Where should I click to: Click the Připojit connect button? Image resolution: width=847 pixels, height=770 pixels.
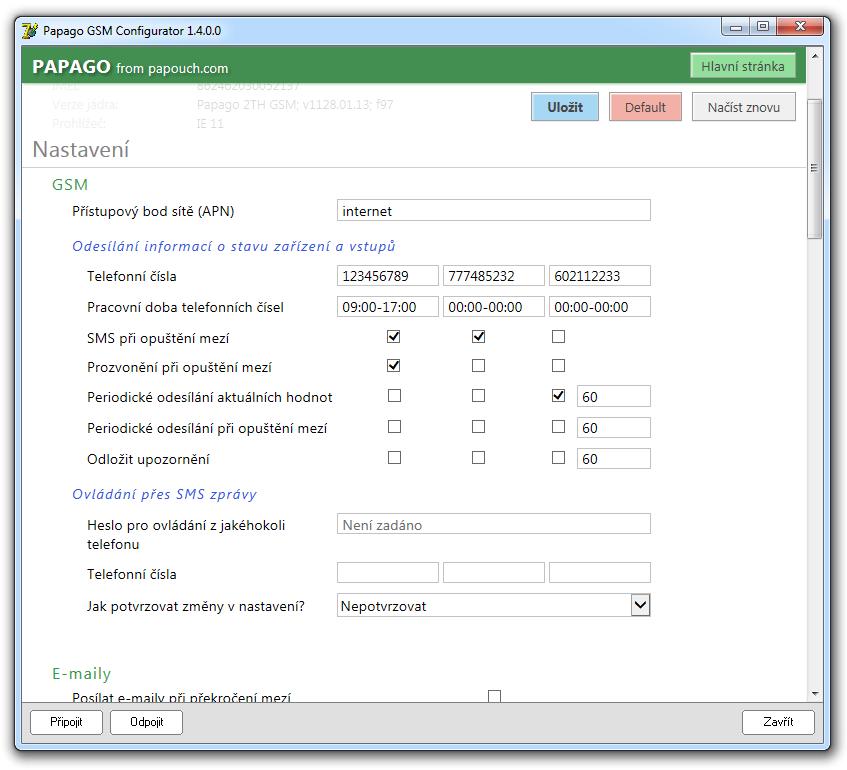66,722
